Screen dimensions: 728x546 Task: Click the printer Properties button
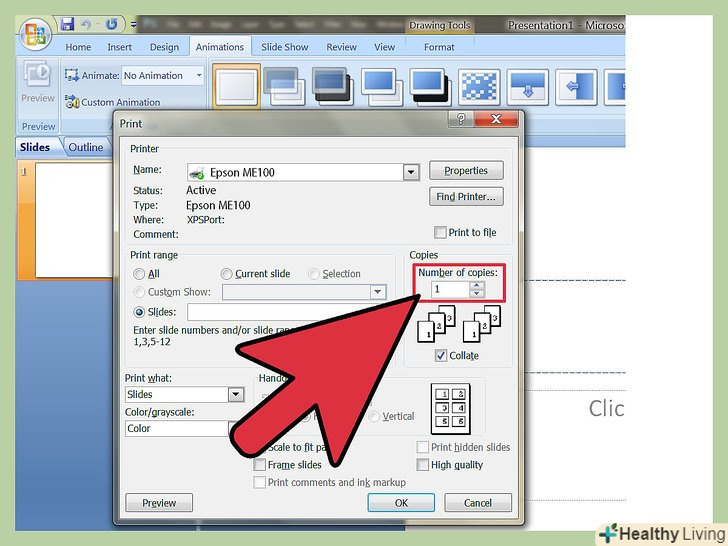[x=466, y=170]
